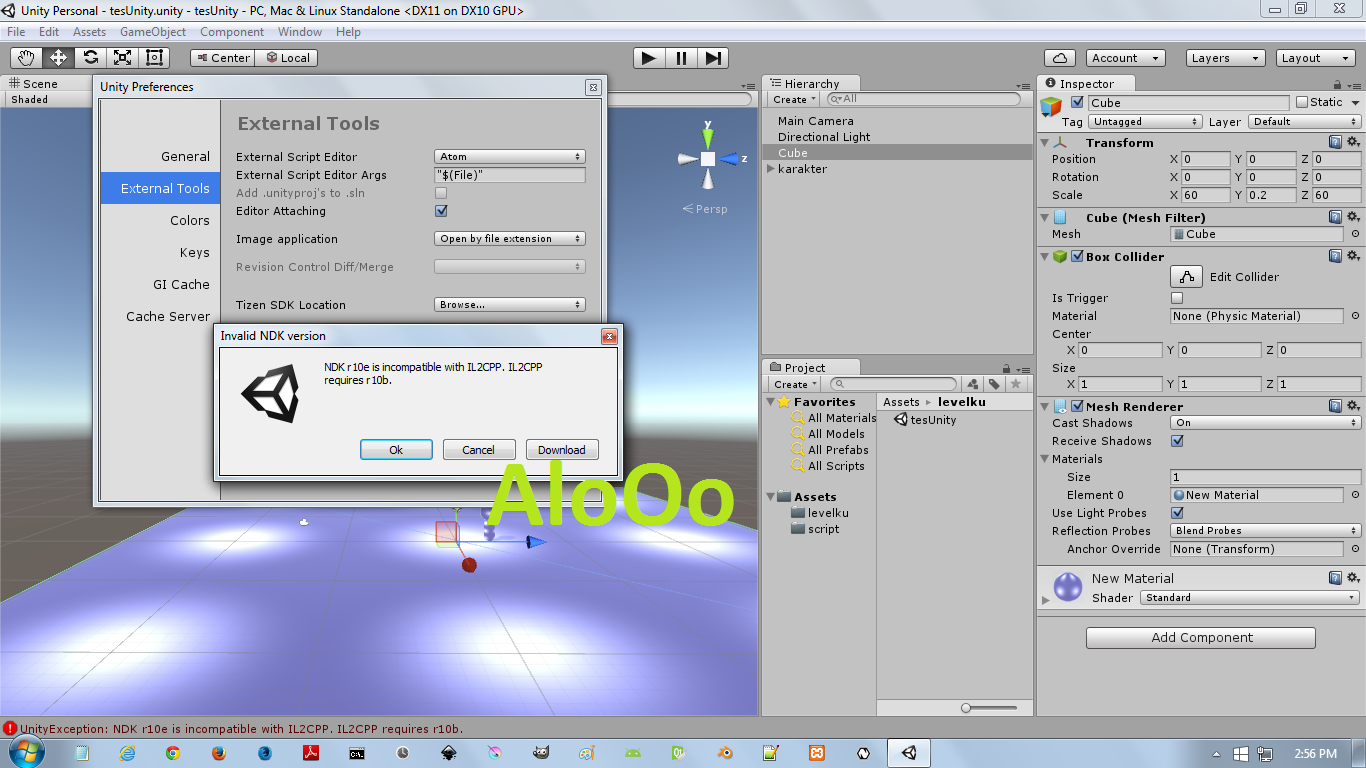Toggle Receive Shadows checkbox

point(1177,441)
